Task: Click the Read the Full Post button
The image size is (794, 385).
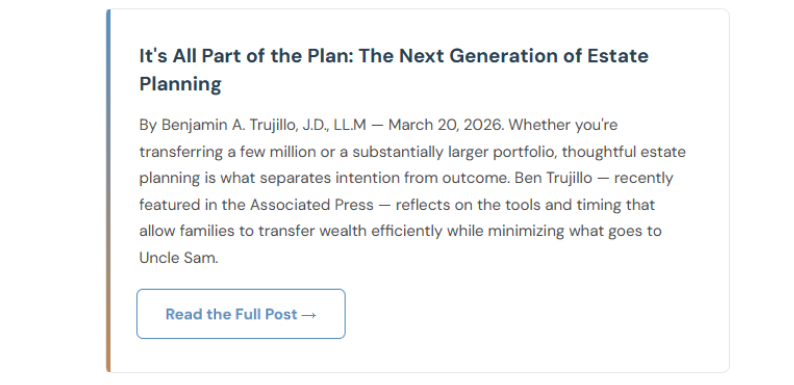Action: 241,314
